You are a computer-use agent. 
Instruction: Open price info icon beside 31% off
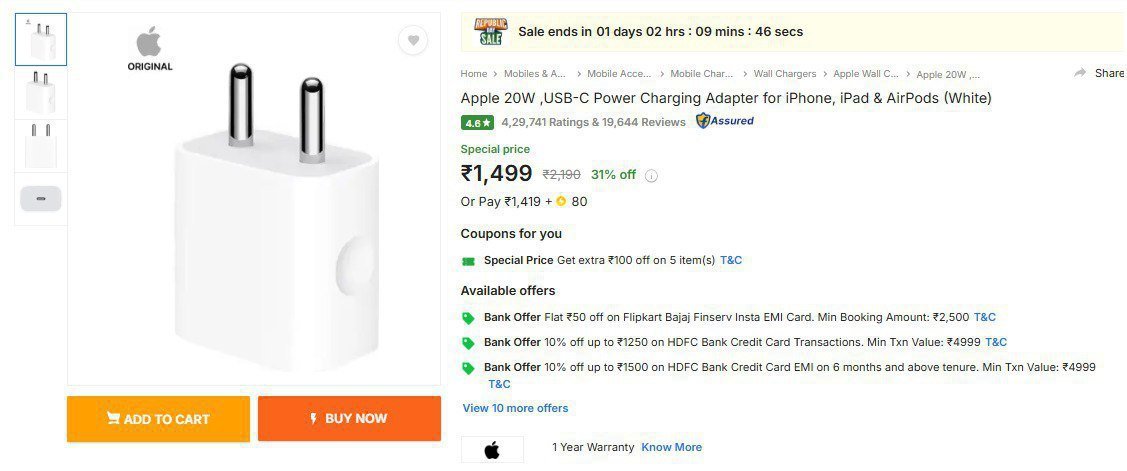(x=651, y=175)
